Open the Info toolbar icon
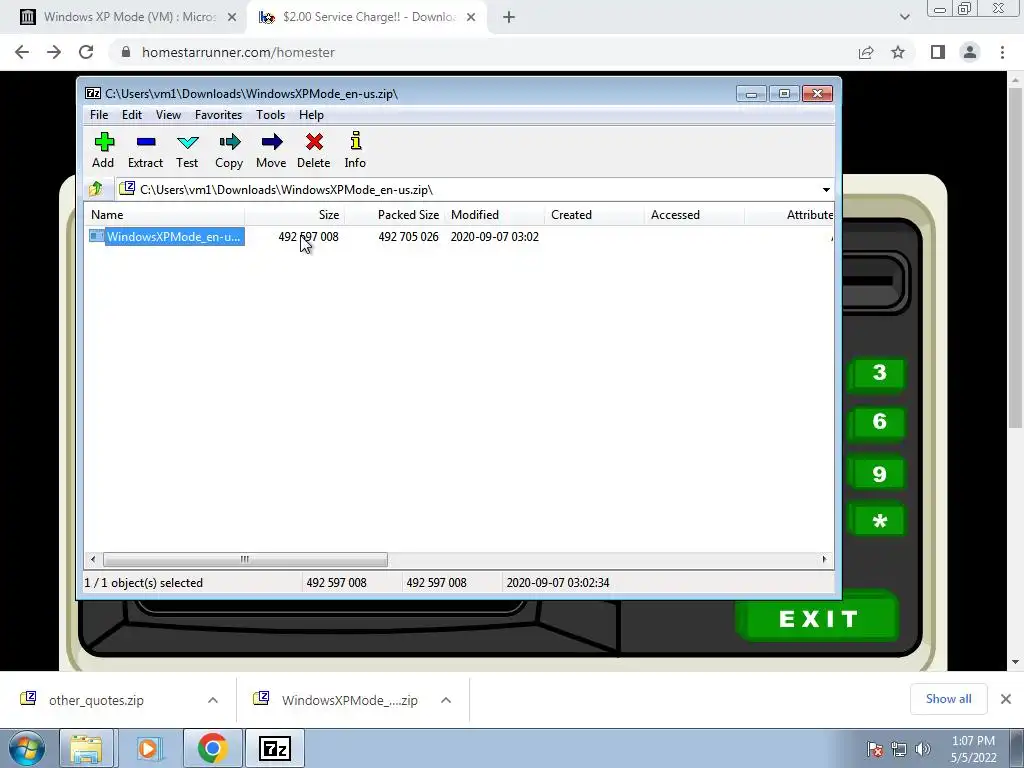 [355, 141]
